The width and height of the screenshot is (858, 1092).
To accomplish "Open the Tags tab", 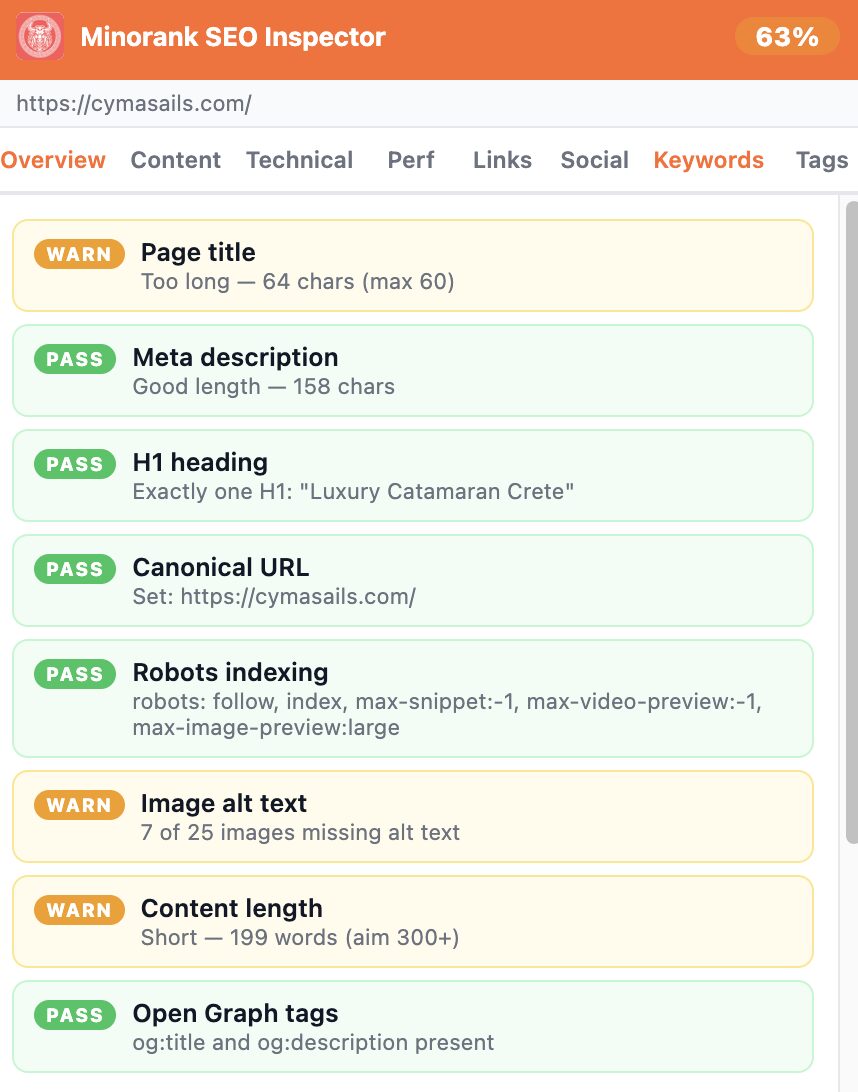I will click(822, 159).
